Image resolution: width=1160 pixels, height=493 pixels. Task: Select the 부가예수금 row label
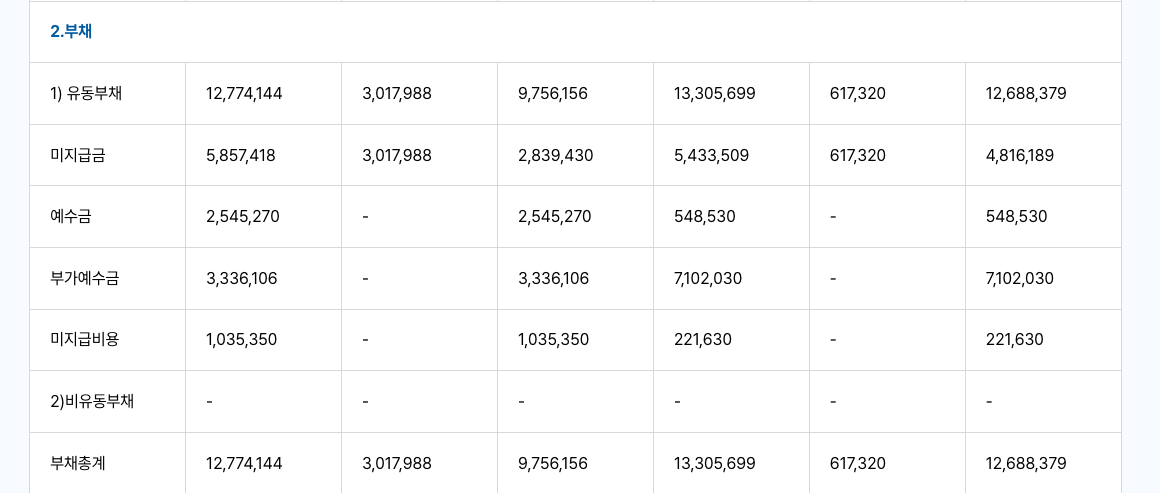coord(84,278)
